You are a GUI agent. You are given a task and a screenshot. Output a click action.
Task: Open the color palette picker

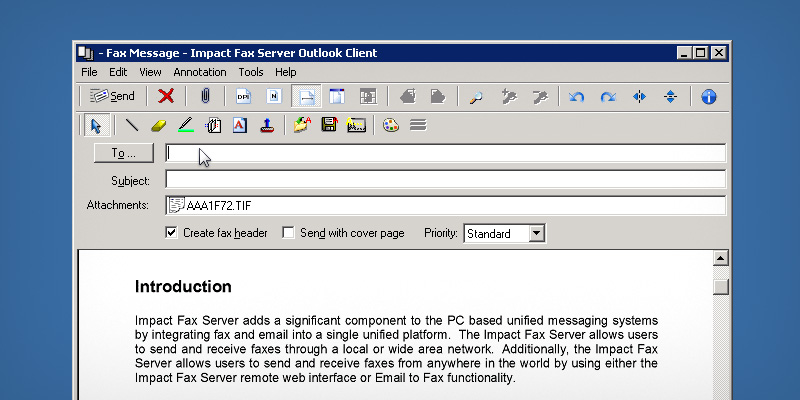390,125
